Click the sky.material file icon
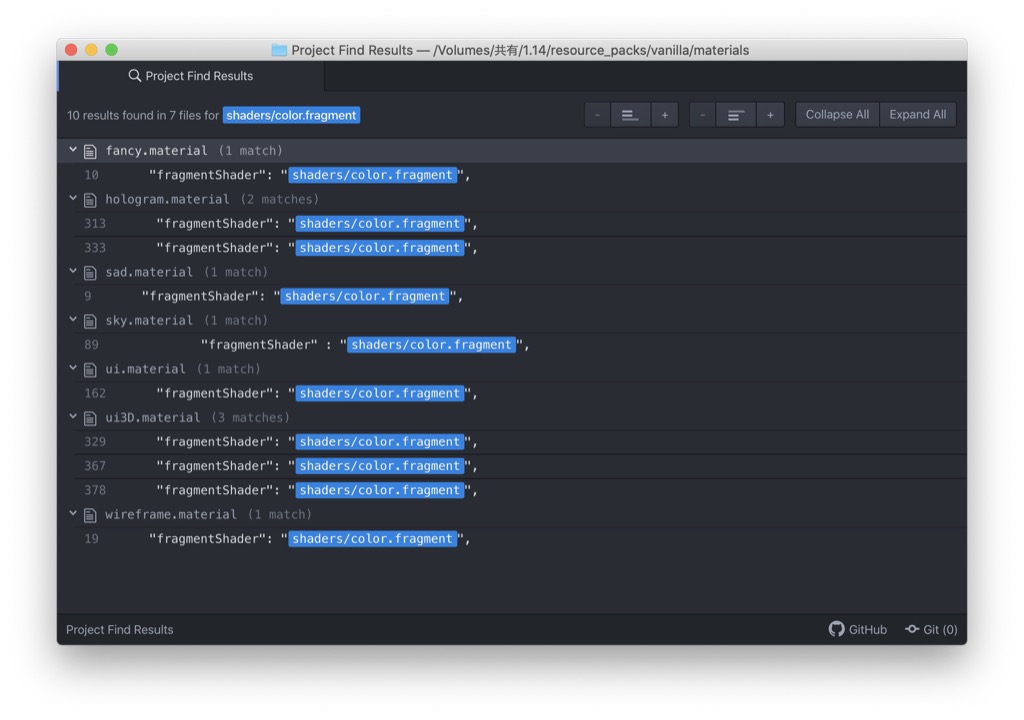This screenshot has height=720, width=1024. pyautogui.click(x=90, y=321)
